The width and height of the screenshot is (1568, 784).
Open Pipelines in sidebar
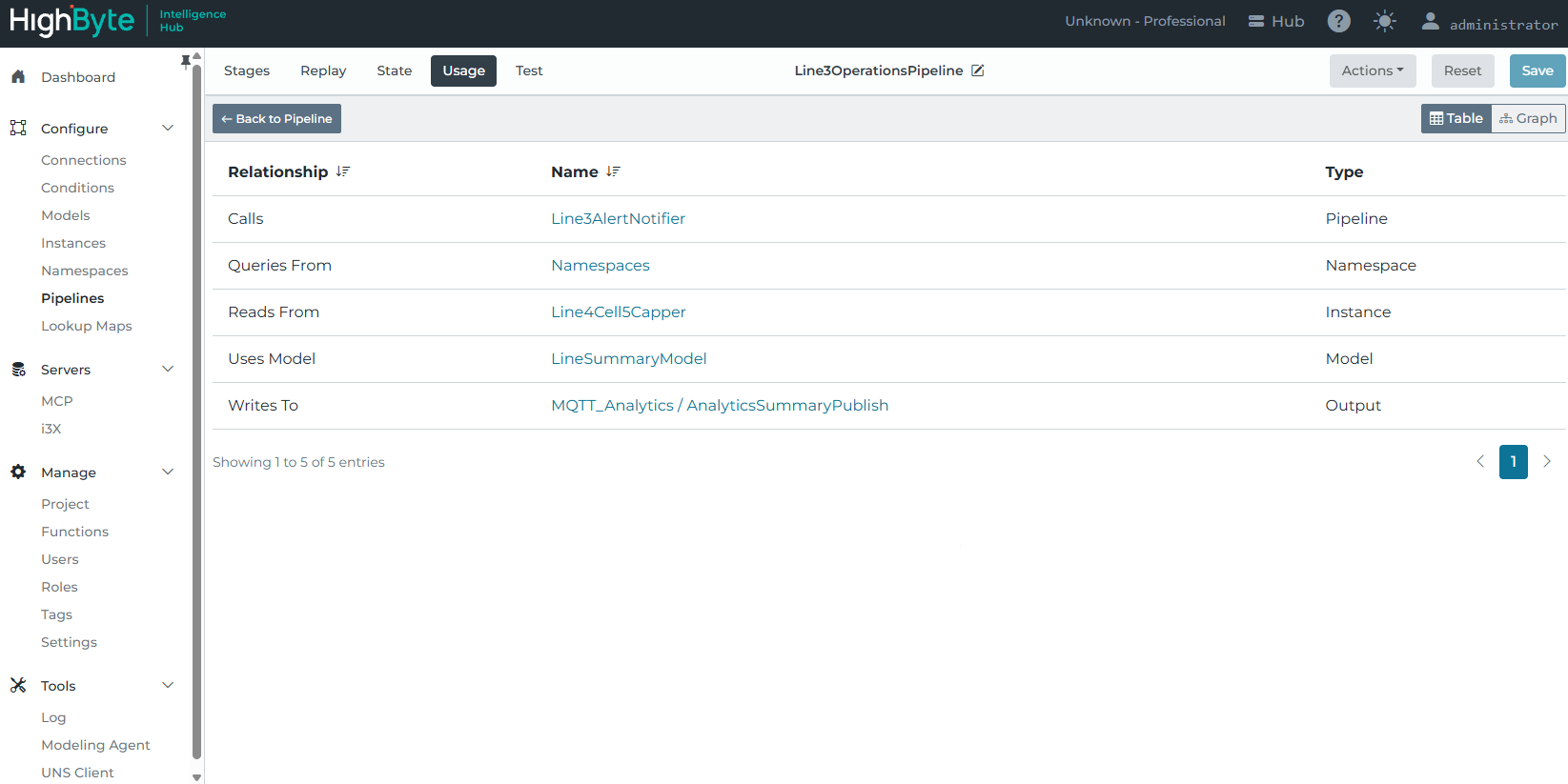72,298
